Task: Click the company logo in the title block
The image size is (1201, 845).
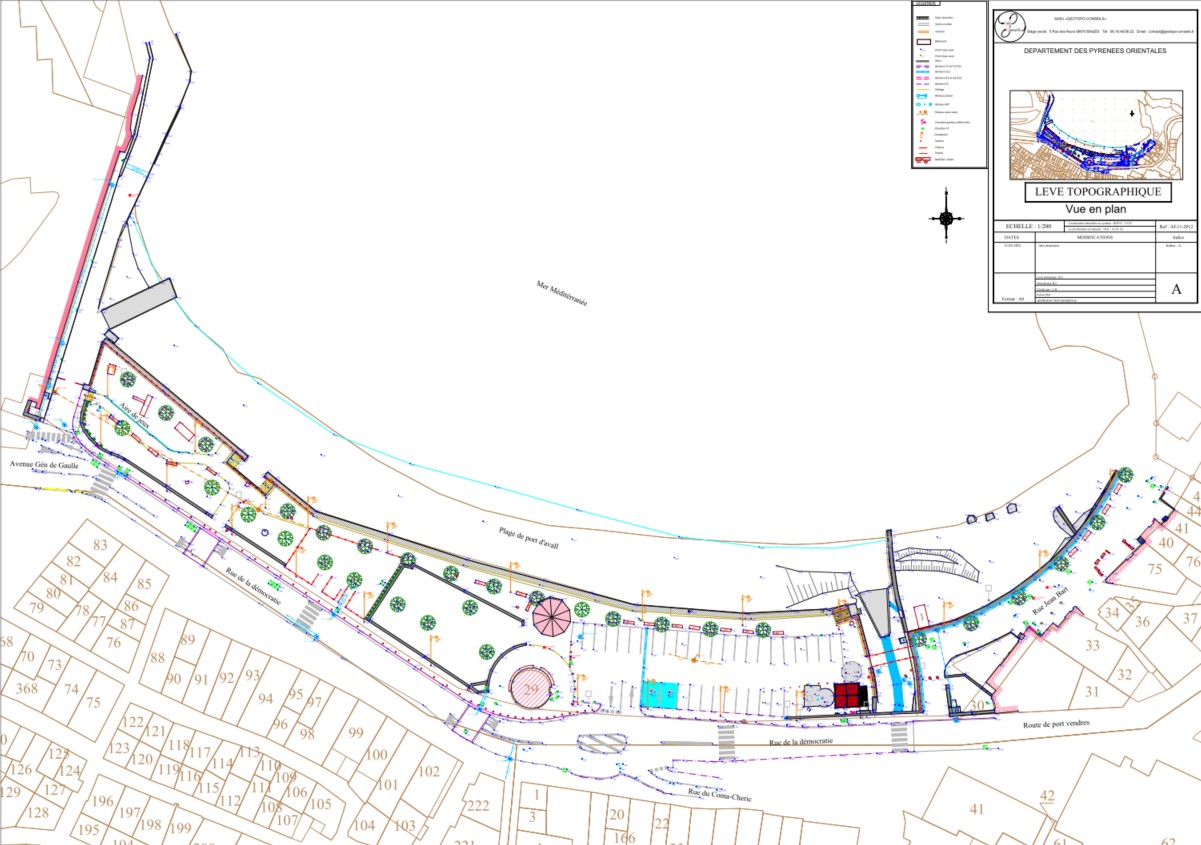Action: (x=1008, y=26)
